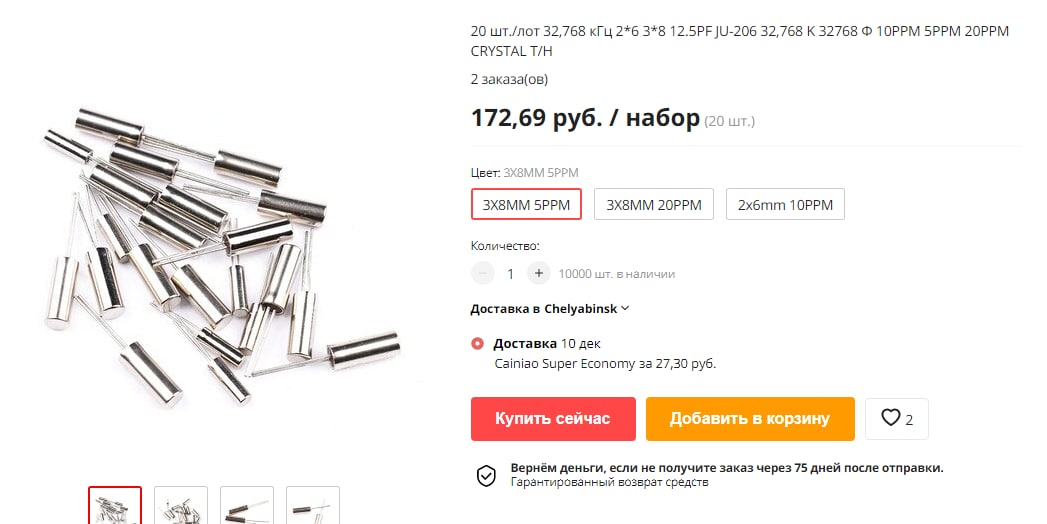Expand the Доставка в Chelyabinsk dropdown
1047x524 pixels.
click(550, 308)
